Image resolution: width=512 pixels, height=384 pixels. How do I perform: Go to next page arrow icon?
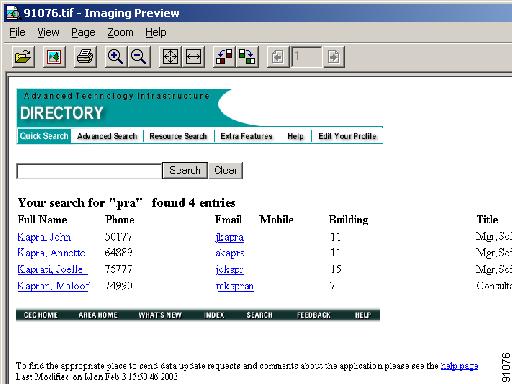[x=334, y=57]
